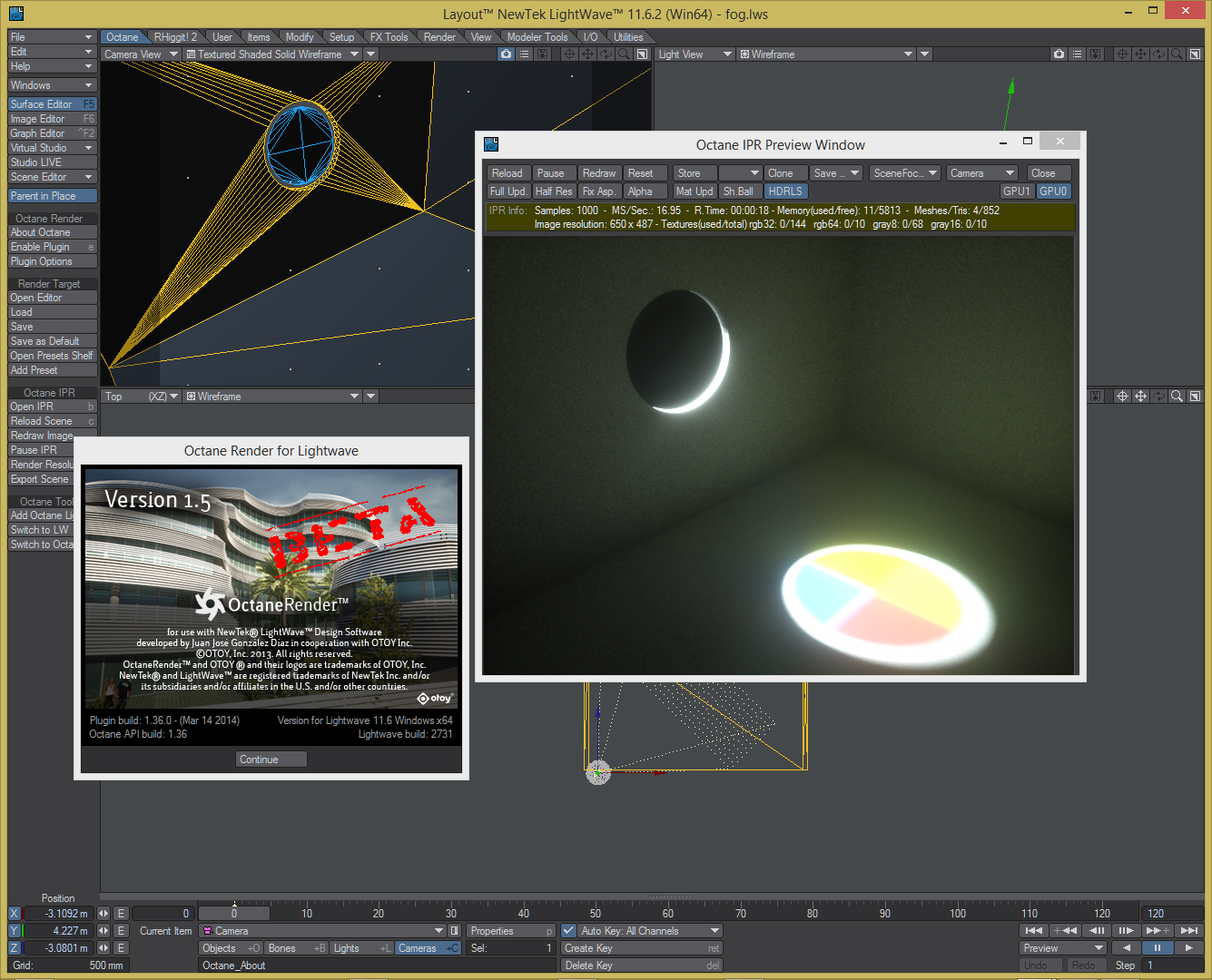1212x980 pixels.
Task: Open the FX Tools tab
Action: click(389, 37)
